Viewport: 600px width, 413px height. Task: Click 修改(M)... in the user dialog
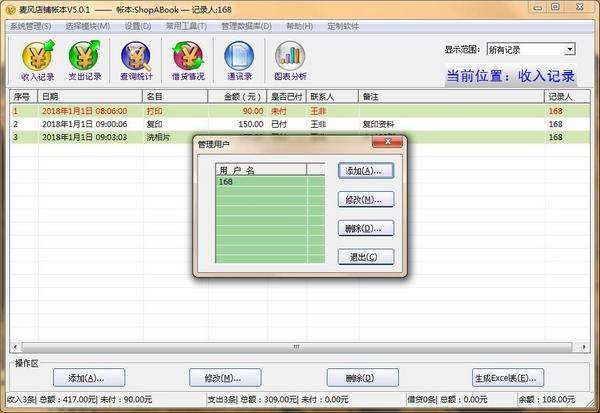tap(365, 200)
